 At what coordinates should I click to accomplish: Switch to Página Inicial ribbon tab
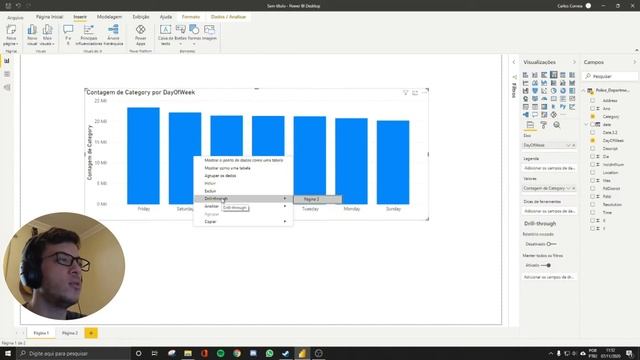pyautogui.click(x=49, y=17)
